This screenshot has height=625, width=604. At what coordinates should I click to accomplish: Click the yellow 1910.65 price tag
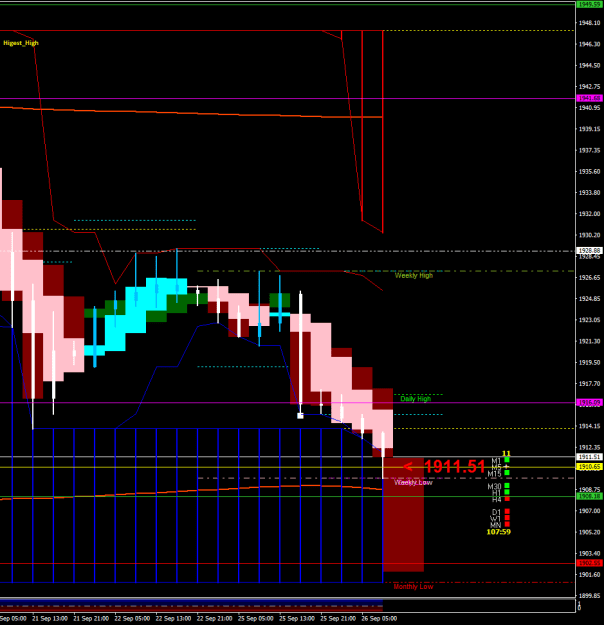(590, 467)
